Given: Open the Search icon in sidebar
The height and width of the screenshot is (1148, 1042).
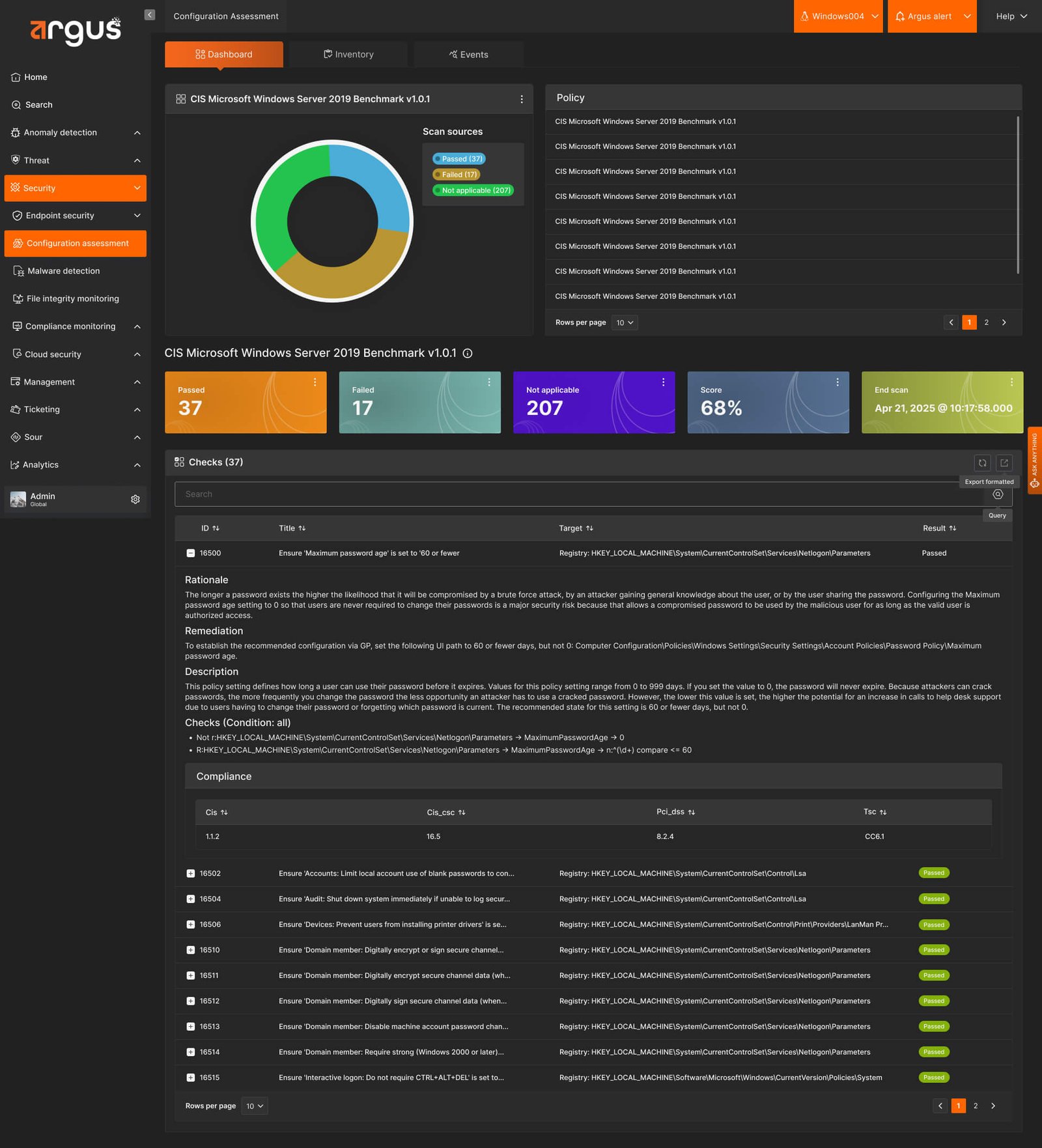Looking at the screenshot, I should [16, 105].
